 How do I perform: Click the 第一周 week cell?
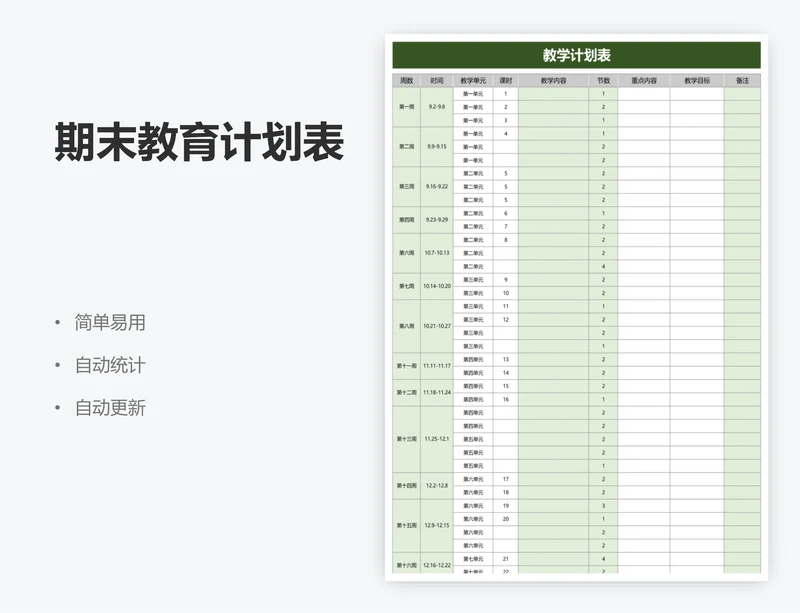407,107
